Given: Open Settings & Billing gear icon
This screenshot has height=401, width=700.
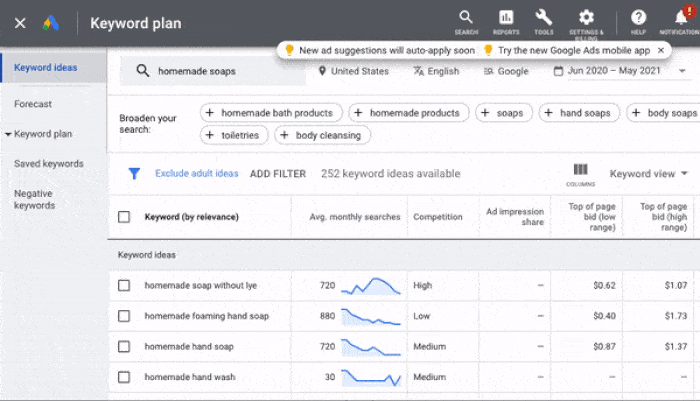Looking at the screenshot, I should pyautogui.click(x=587, y=17).
